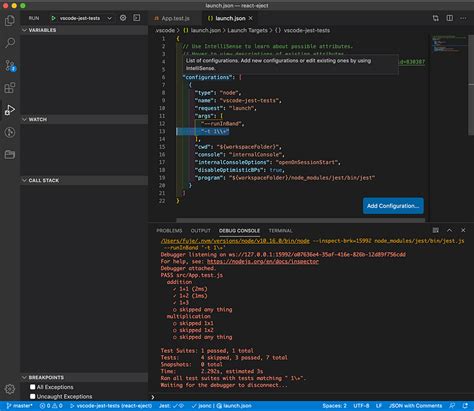Image resolution: width=474 pixels, height=411 pixels.
Task: Click Launch Targets breadcrumb segment
Action: click(247, 30)
